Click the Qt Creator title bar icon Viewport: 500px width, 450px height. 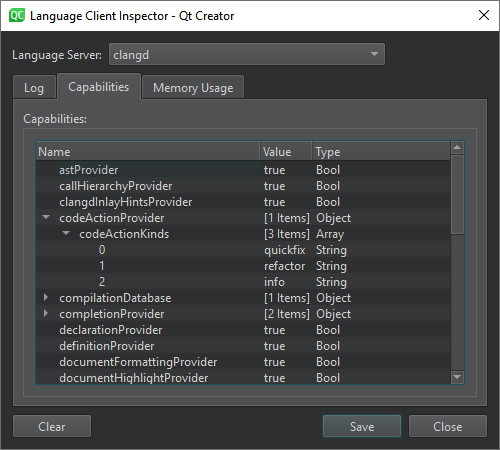tap(17, 15)
